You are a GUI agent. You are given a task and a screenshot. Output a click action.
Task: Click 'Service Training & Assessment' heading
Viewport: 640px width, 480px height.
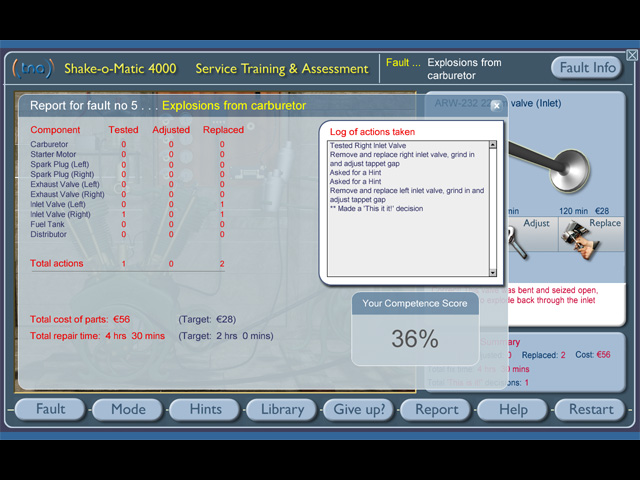[x=282, y=69]
